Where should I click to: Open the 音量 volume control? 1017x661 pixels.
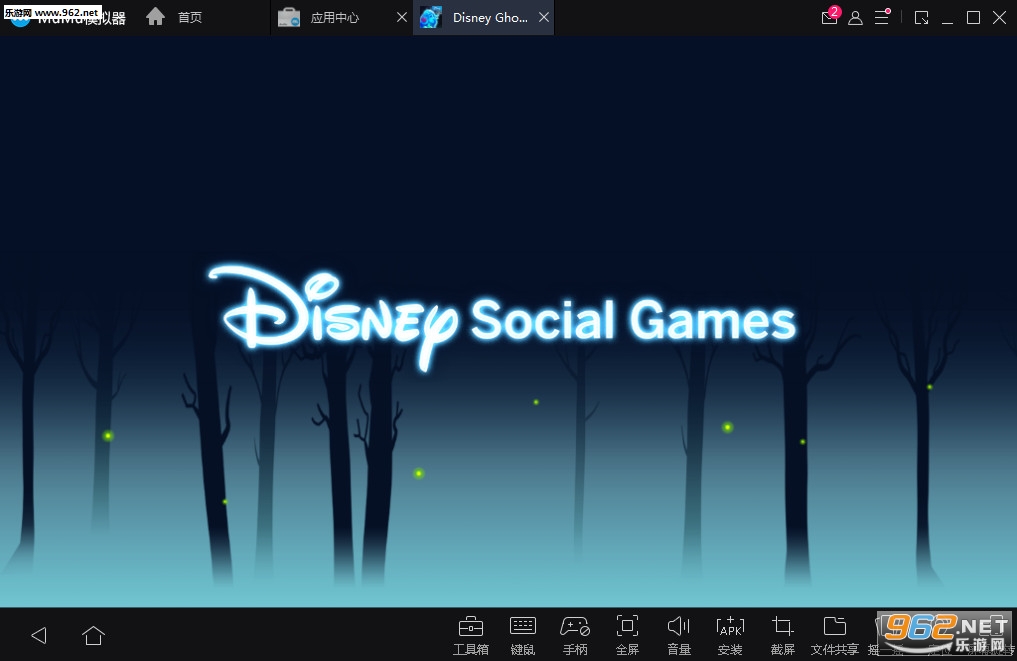point(679,636)
